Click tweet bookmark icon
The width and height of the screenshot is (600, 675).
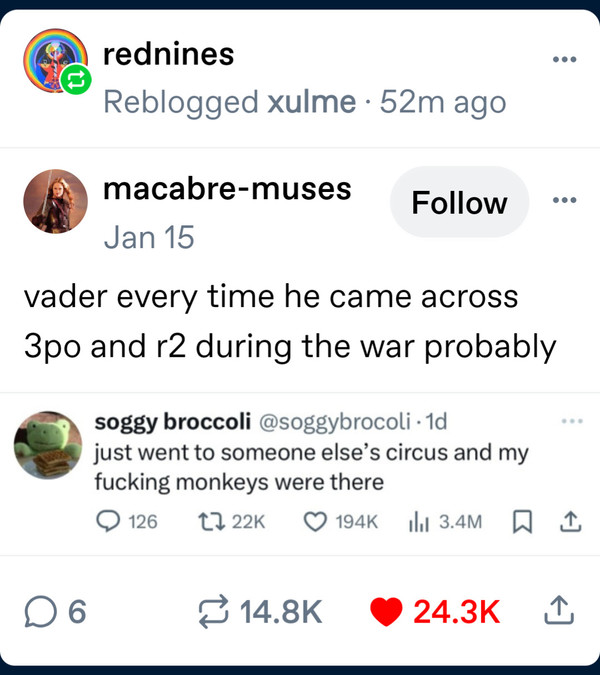click(x=523, y=522)
